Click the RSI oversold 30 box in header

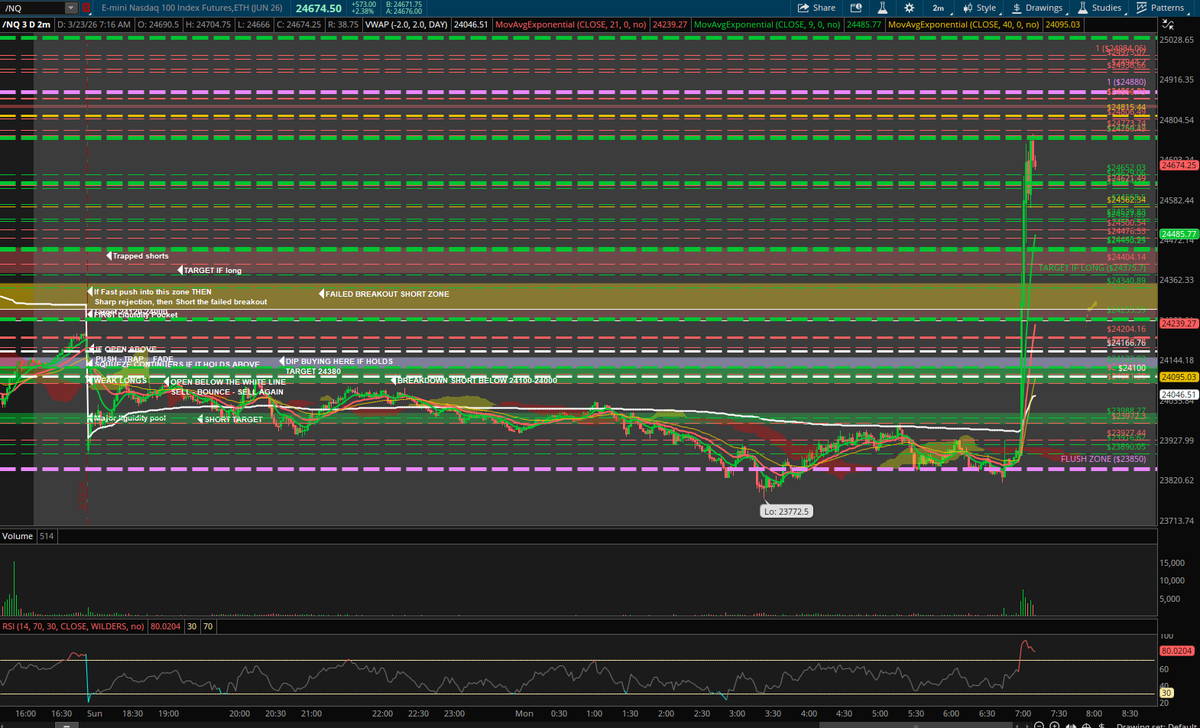tap(194, 627)
